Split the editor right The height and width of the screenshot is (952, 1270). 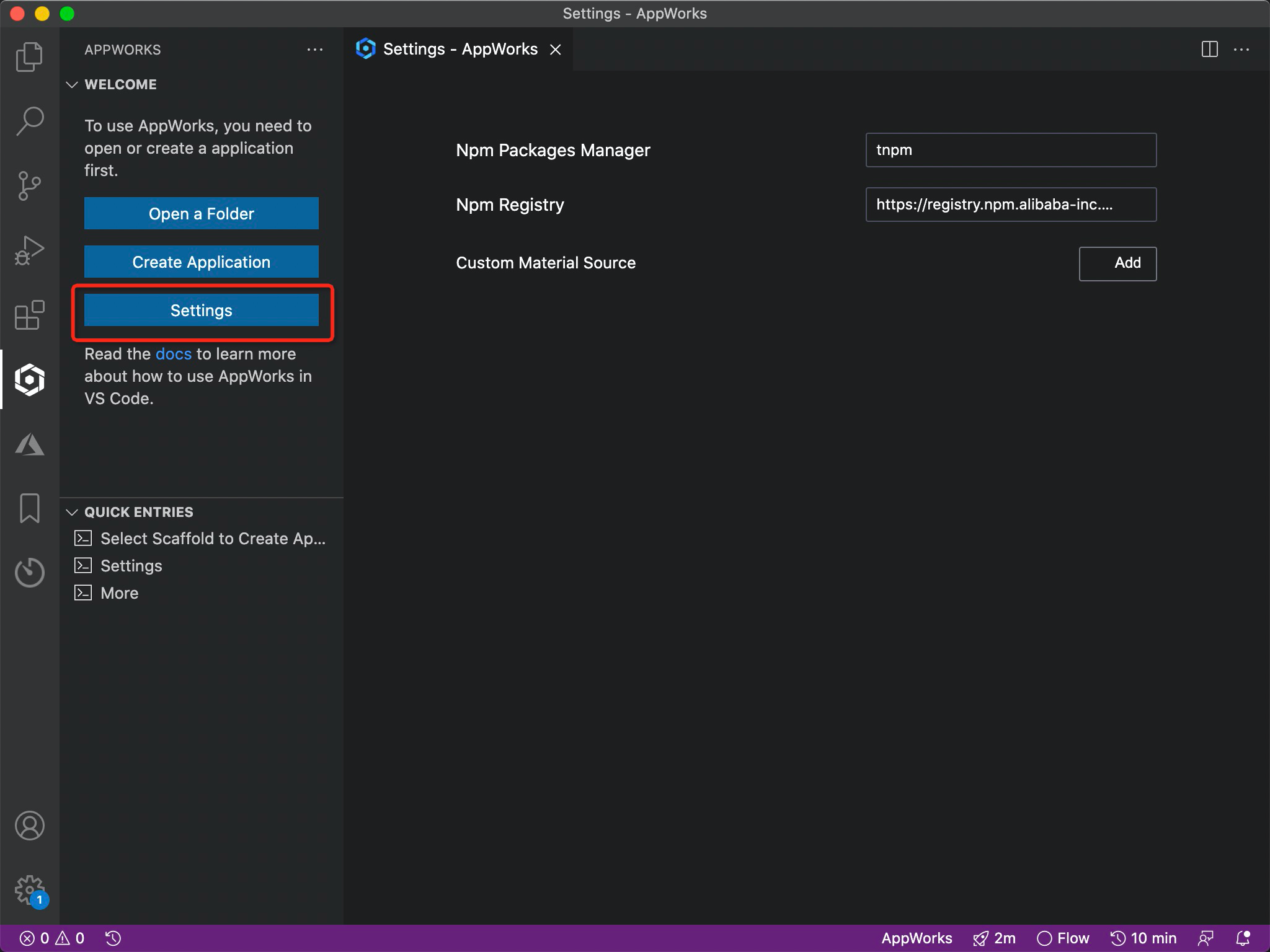[1209, 50]
